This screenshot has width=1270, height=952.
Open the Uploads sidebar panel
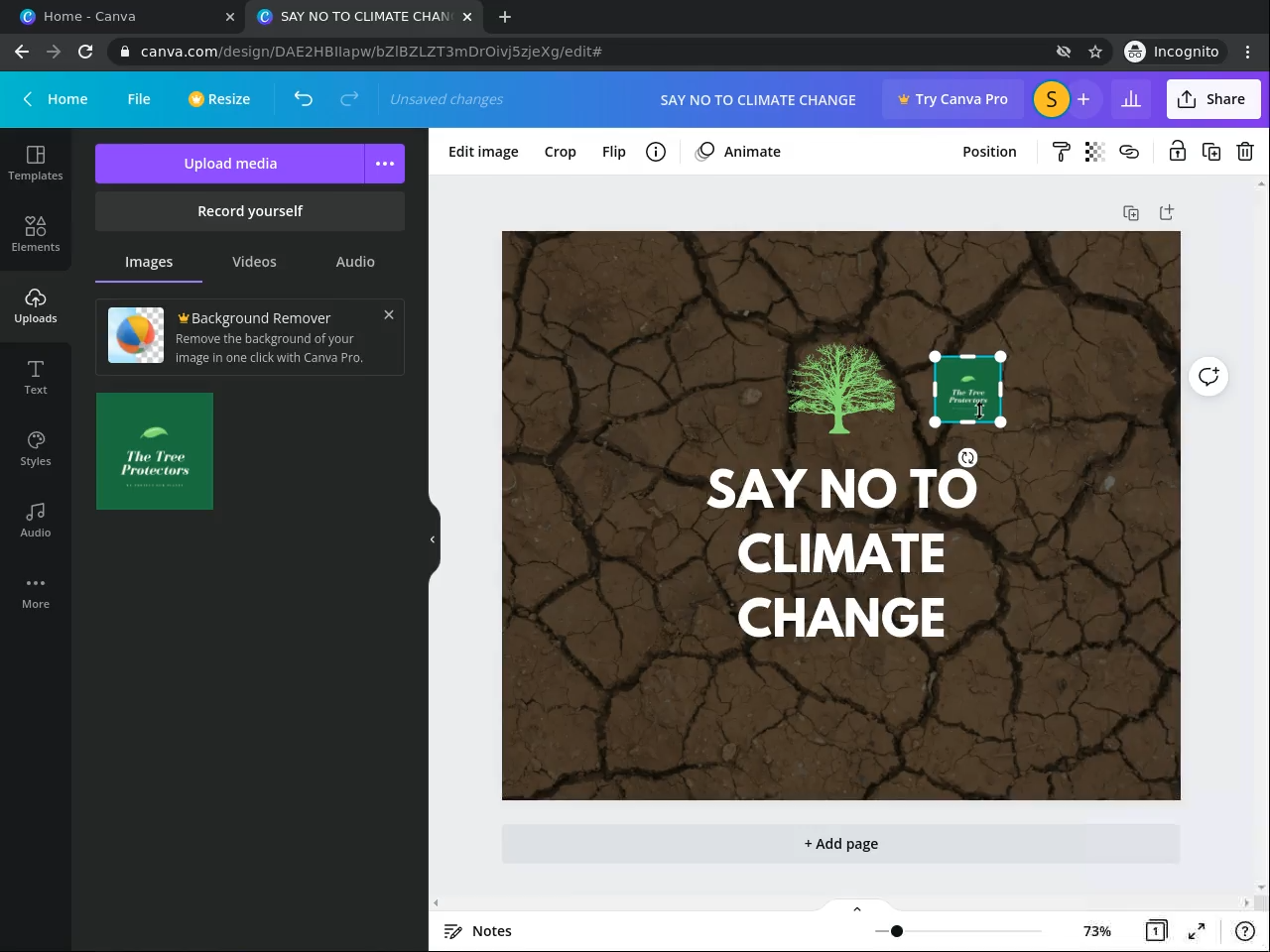point(36,305)
